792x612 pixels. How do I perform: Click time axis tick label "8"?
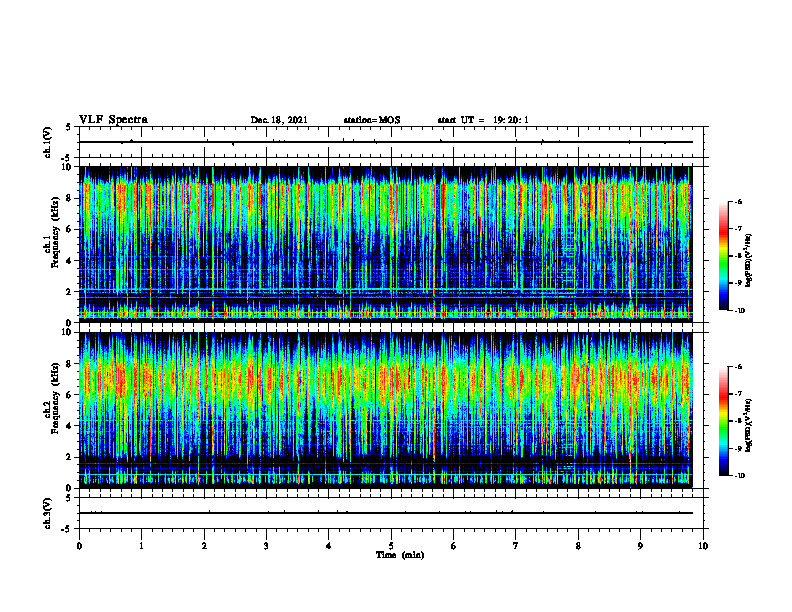pos(578,546)
